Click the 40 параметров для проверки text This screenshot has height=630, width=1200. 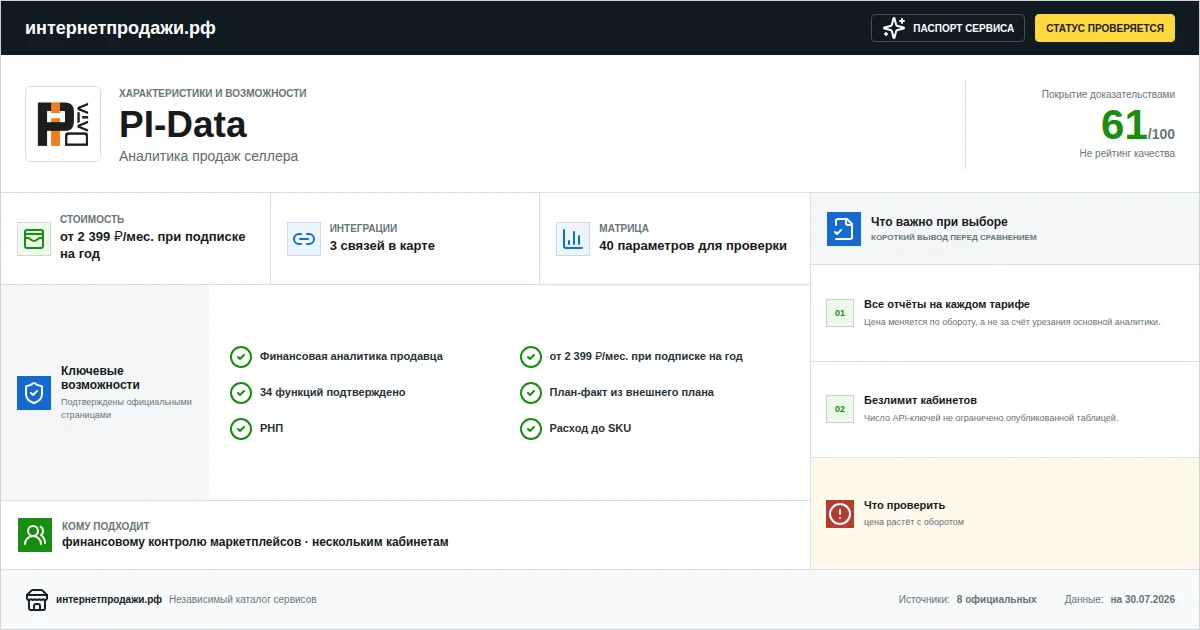[x=693, y=246]
